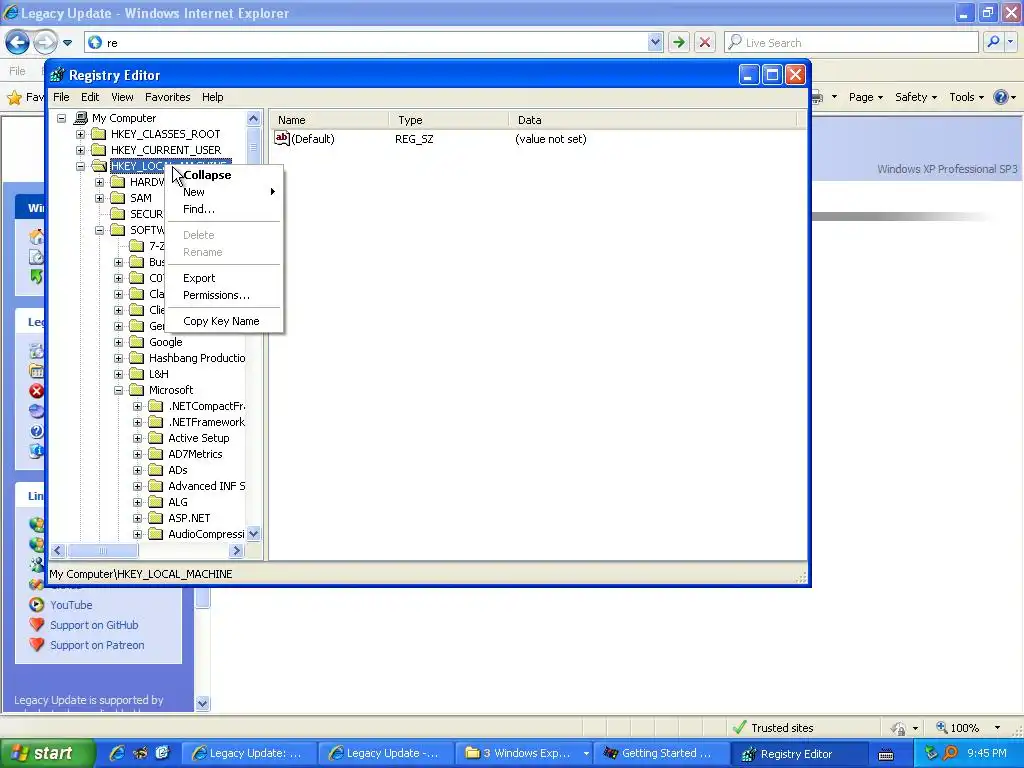Open the Tools dropdown menu
Screen dimensions: 1024x768
(x=967, y=97)
